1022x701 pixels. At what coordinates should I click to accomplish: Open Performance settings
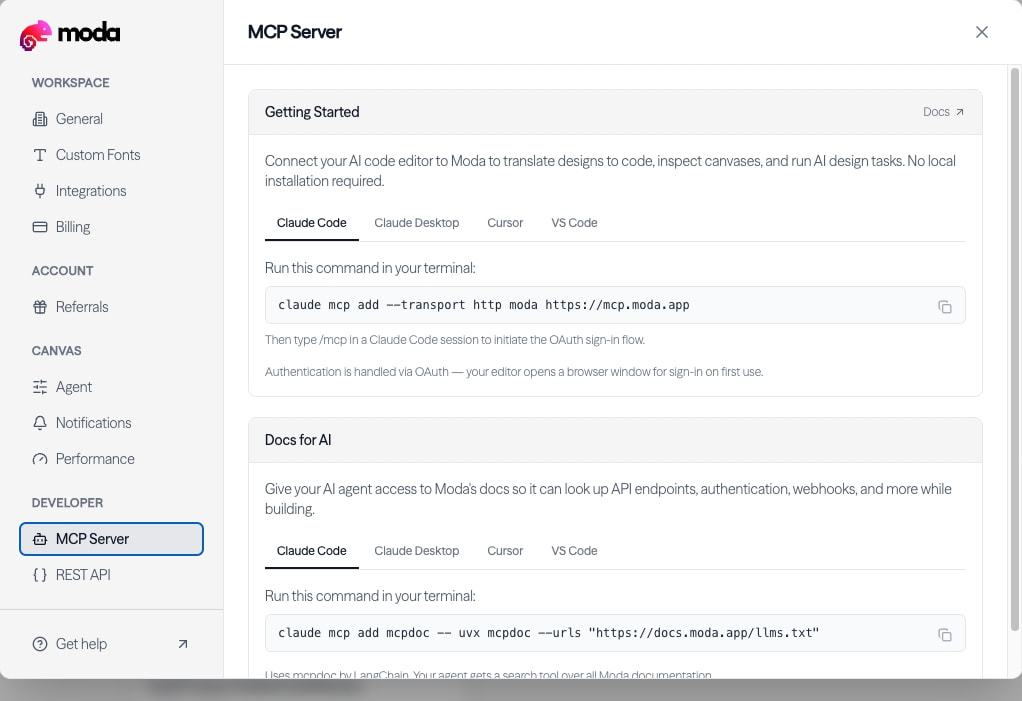click(x=111, y=459)
